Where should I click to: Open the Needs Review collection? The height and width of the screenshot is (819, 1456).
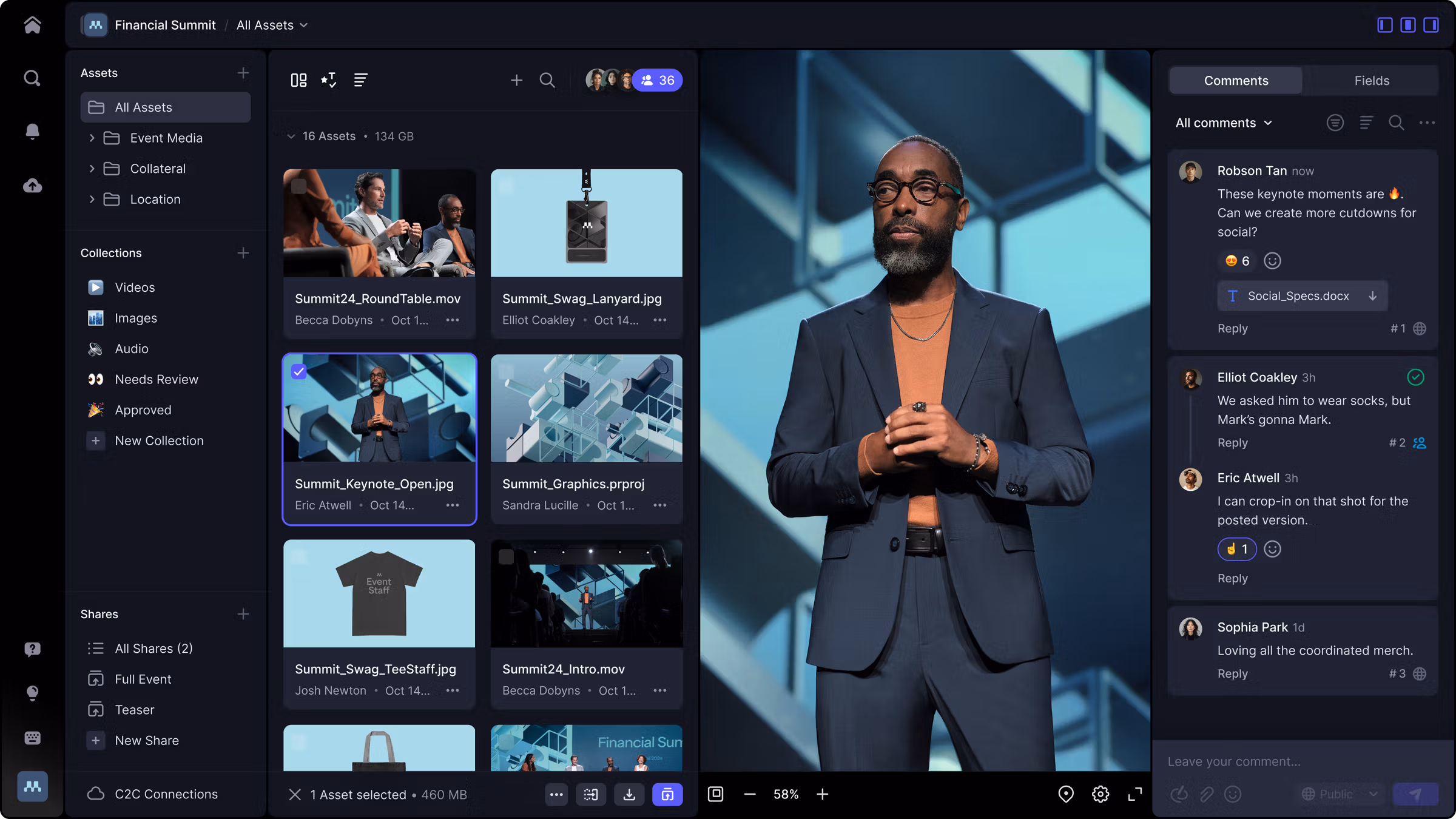point(157,379)
